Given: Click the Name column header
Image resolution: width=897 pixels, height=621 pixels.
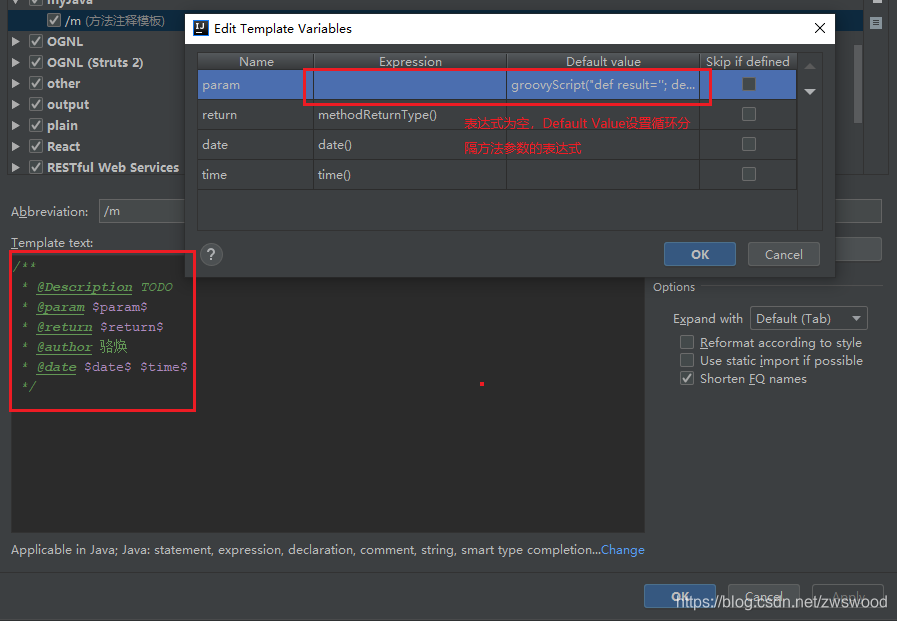Looking at the screenshot, I should coord(256,61).
